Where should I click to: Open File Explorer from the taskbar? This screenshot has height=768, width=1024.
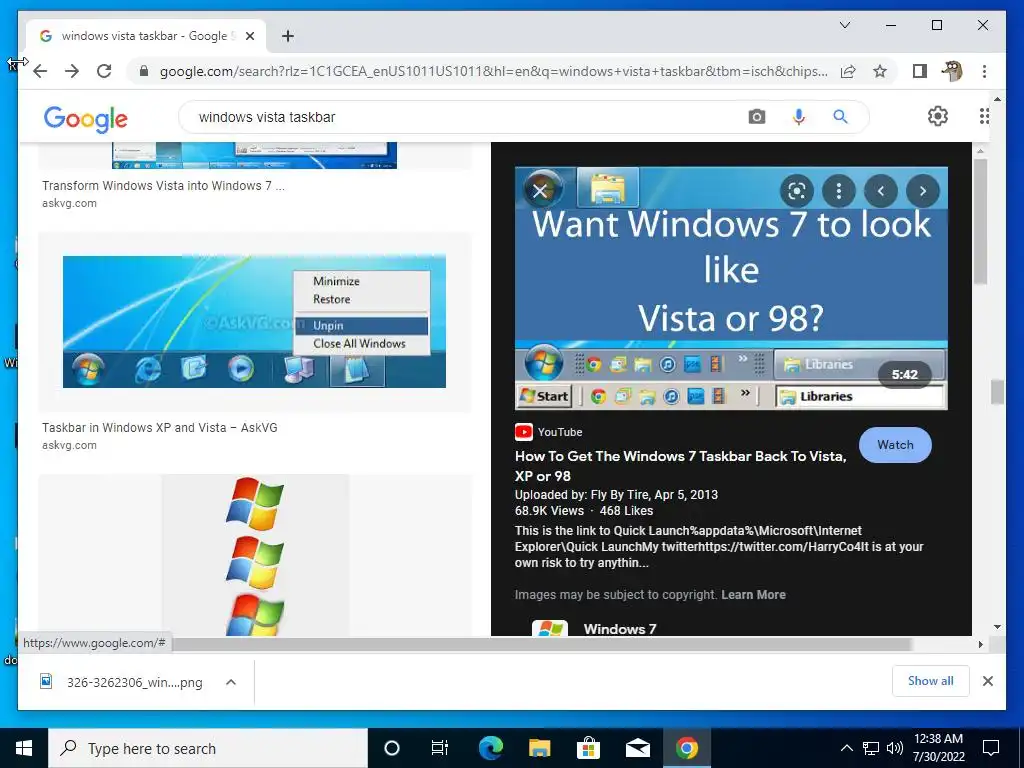539,748
